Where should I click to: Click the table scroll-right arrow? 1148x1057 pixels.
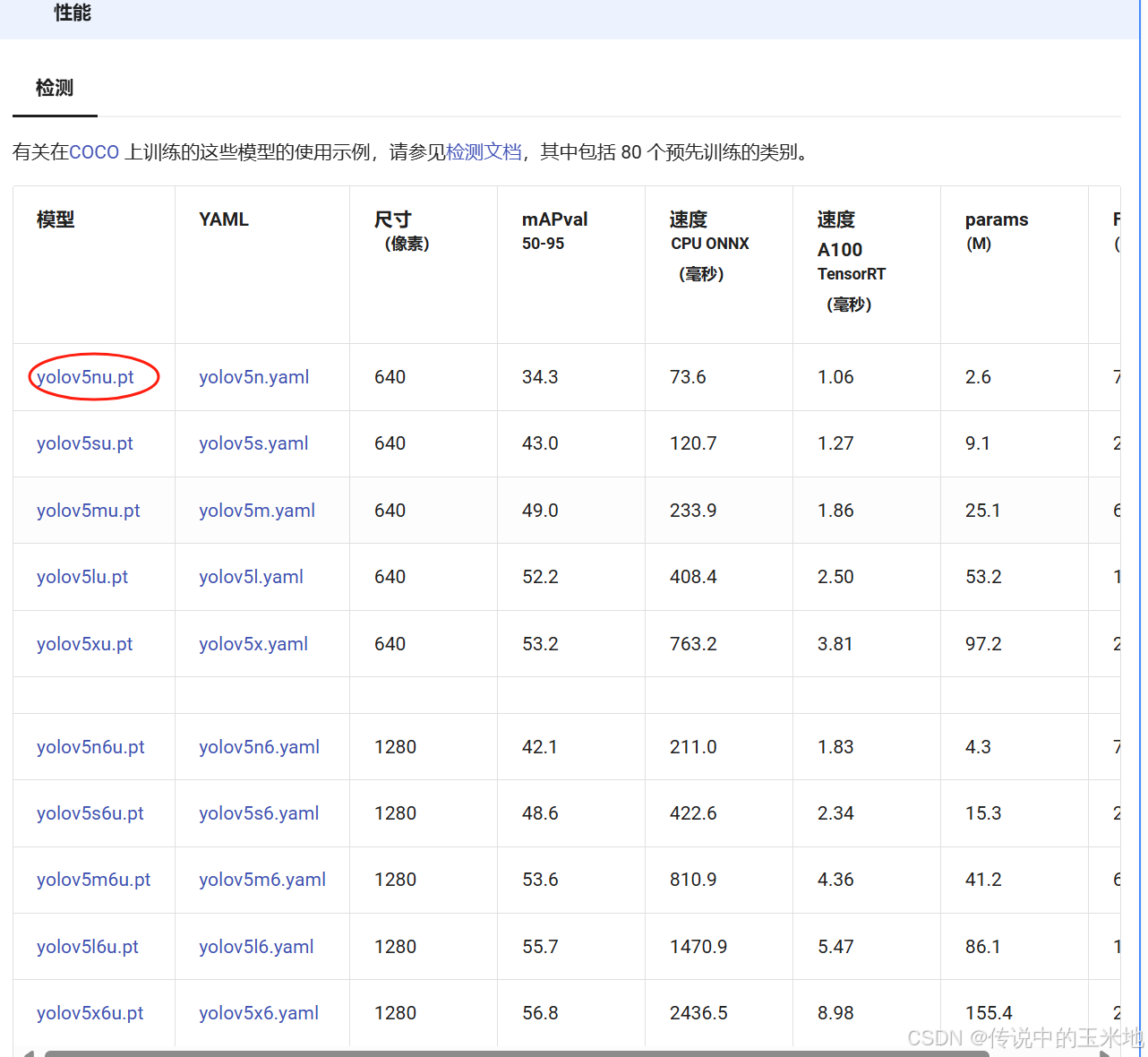coord(1105,1053)
